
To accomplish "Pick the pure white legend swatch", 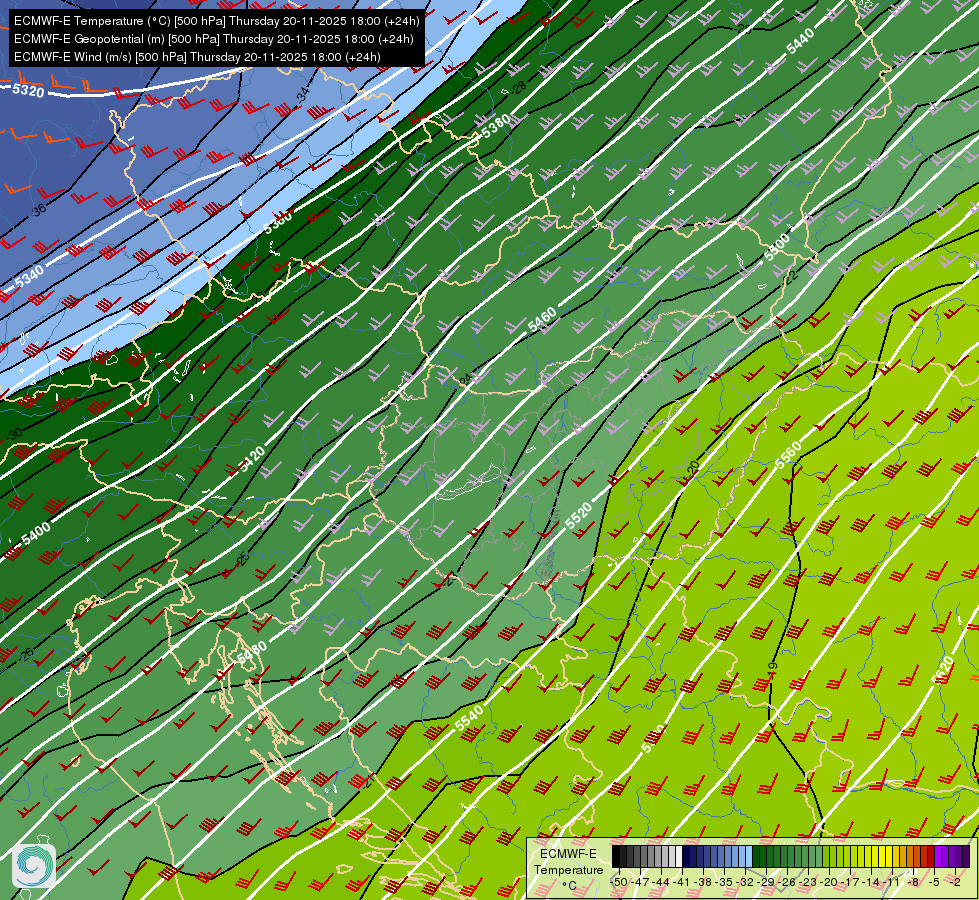I will click(679, 856).
